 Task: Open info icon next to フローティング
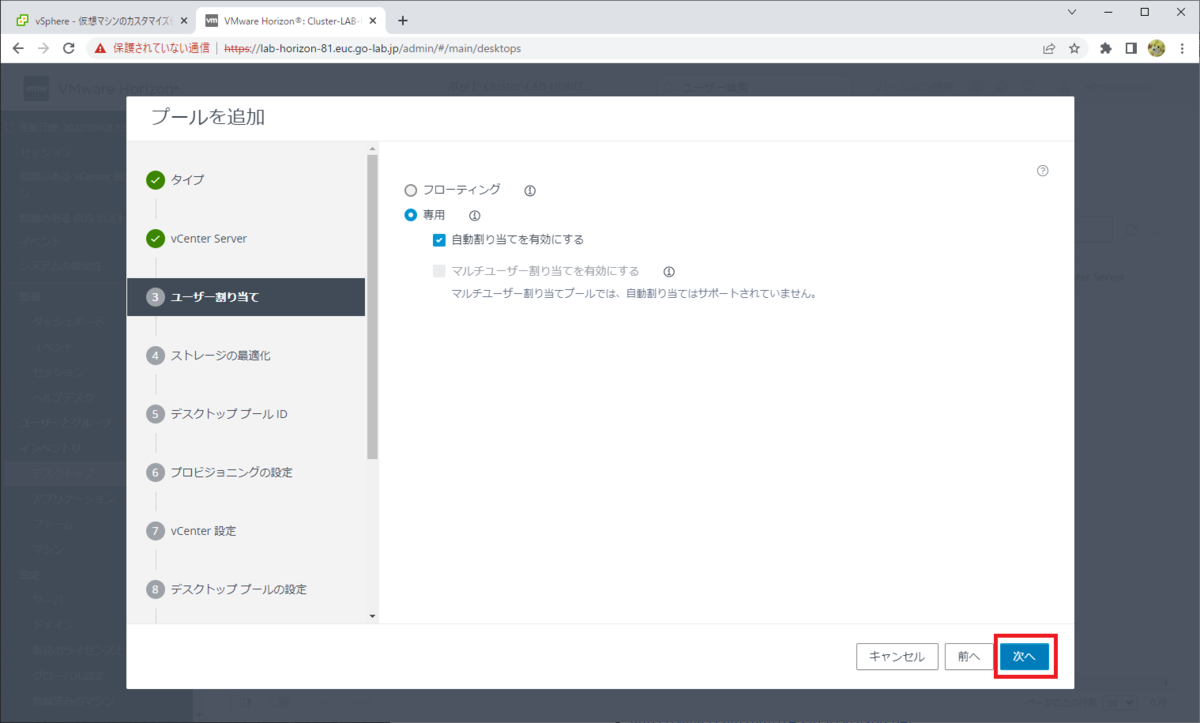click(530, 190)
